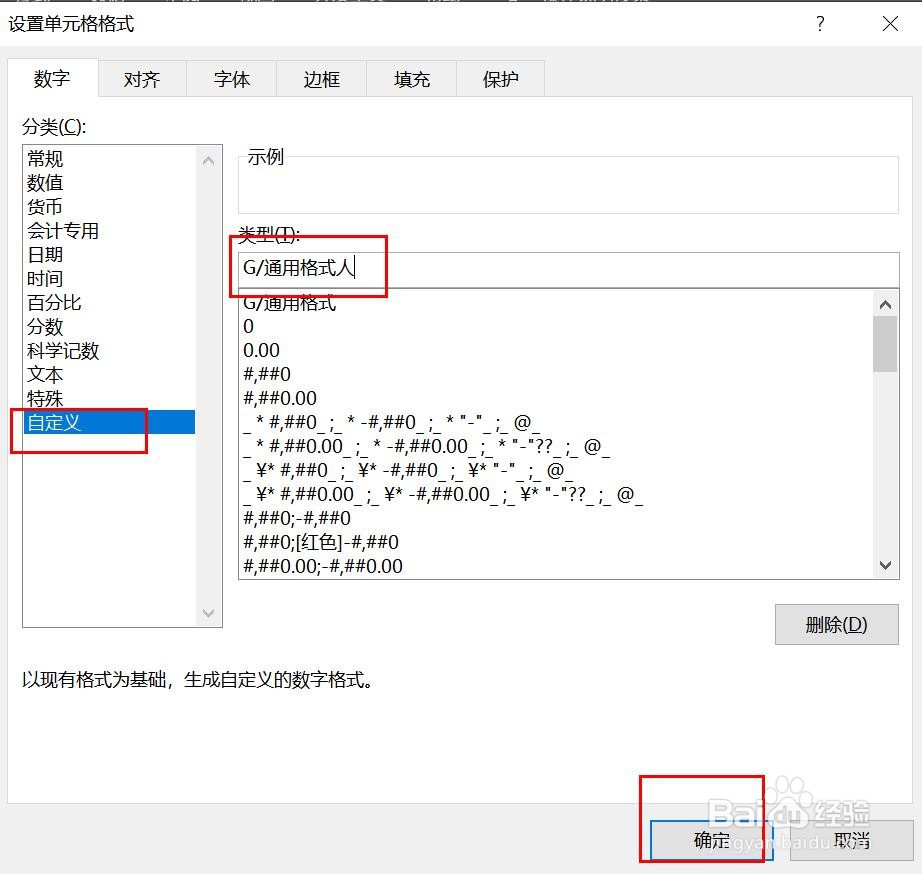The width and height of the screenshot is (922, 874).
Task: Click category list scroll down arrow
Action: [208, 613]
